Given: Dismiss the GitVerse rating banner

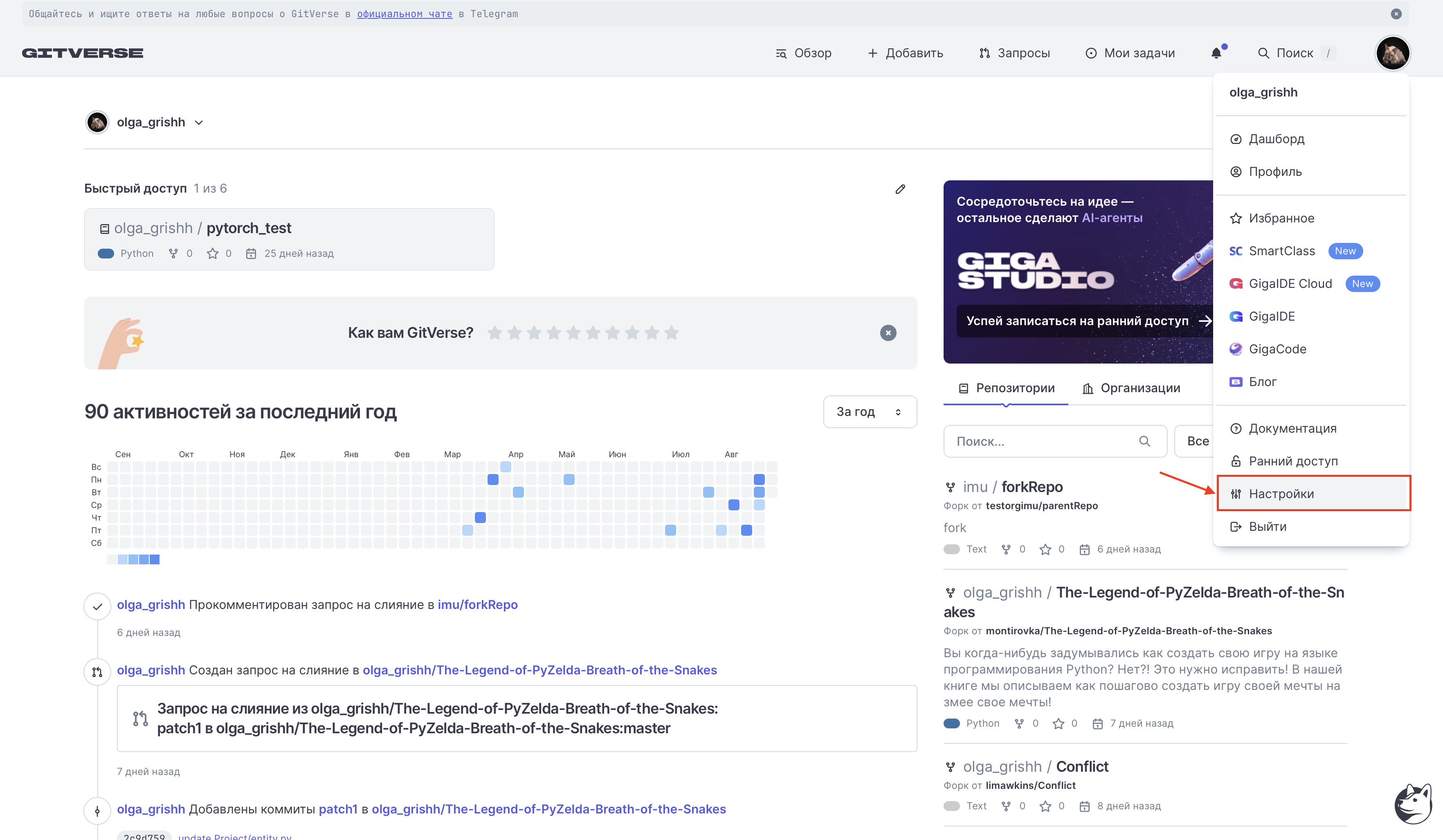Looking at the screenshot, I should click(888, 332).
